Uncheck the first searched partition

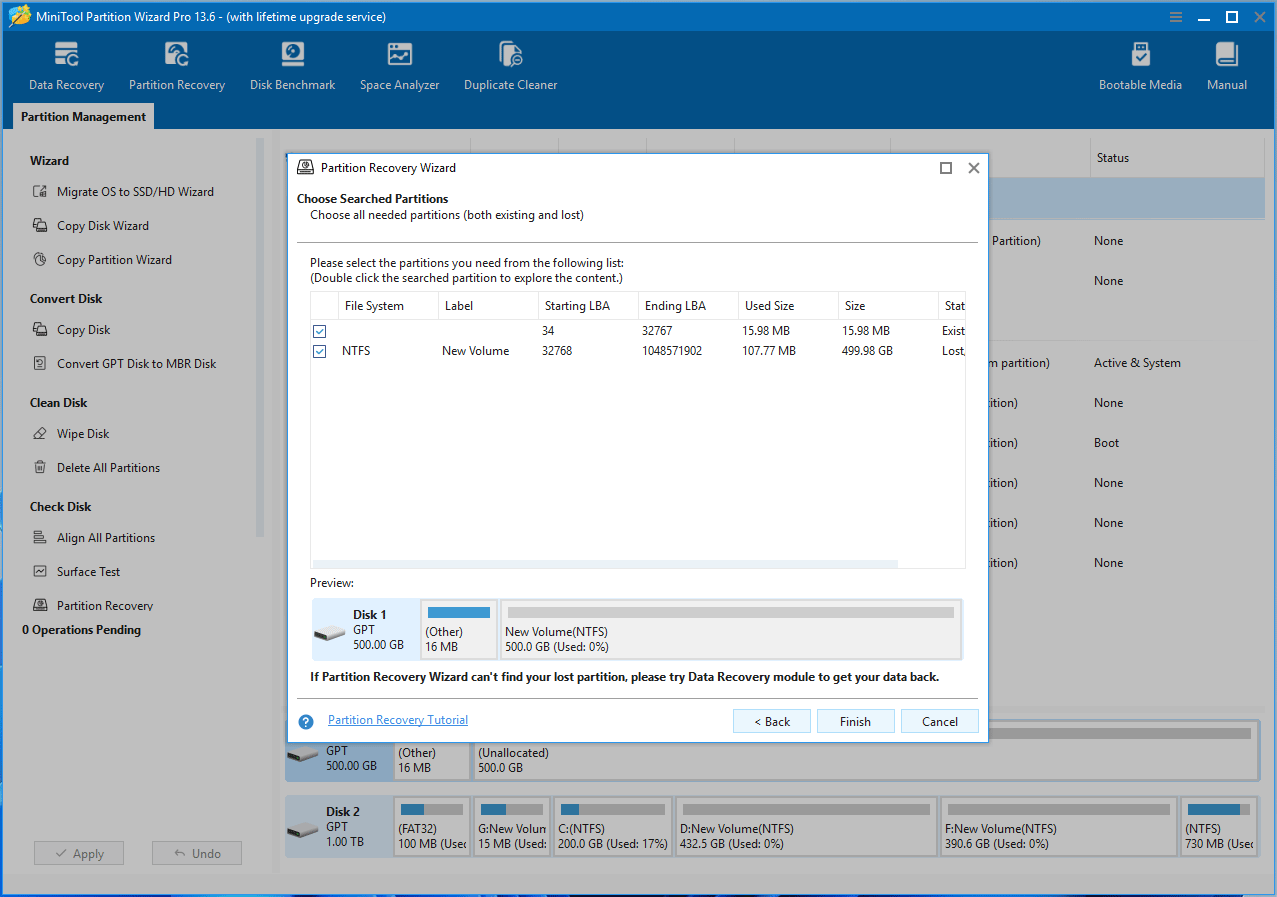pos(319,331)
